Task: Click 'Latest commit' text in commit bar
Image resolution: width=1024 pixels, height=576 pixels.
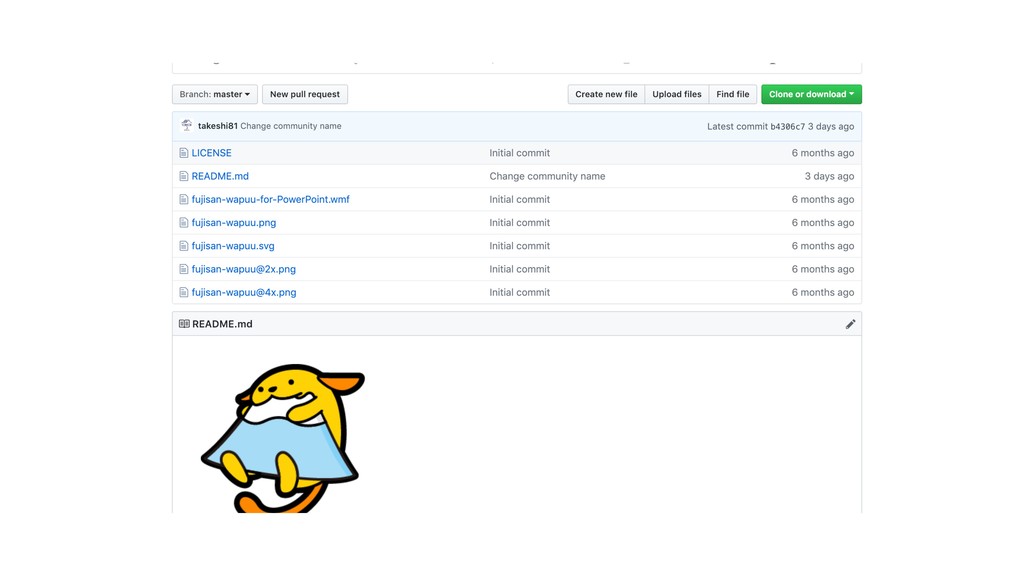Action: tap(737, 127)
